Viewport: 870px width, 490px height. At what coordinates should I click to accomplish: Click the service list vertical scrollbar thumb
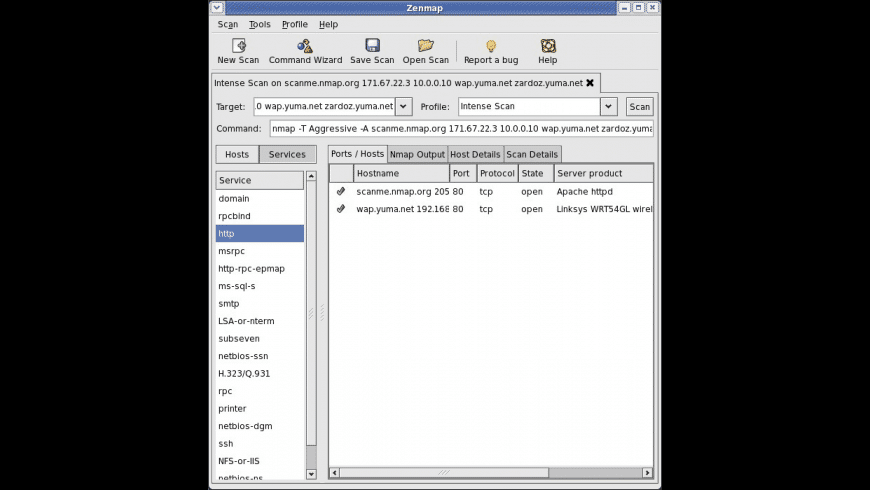pos(311,314)
